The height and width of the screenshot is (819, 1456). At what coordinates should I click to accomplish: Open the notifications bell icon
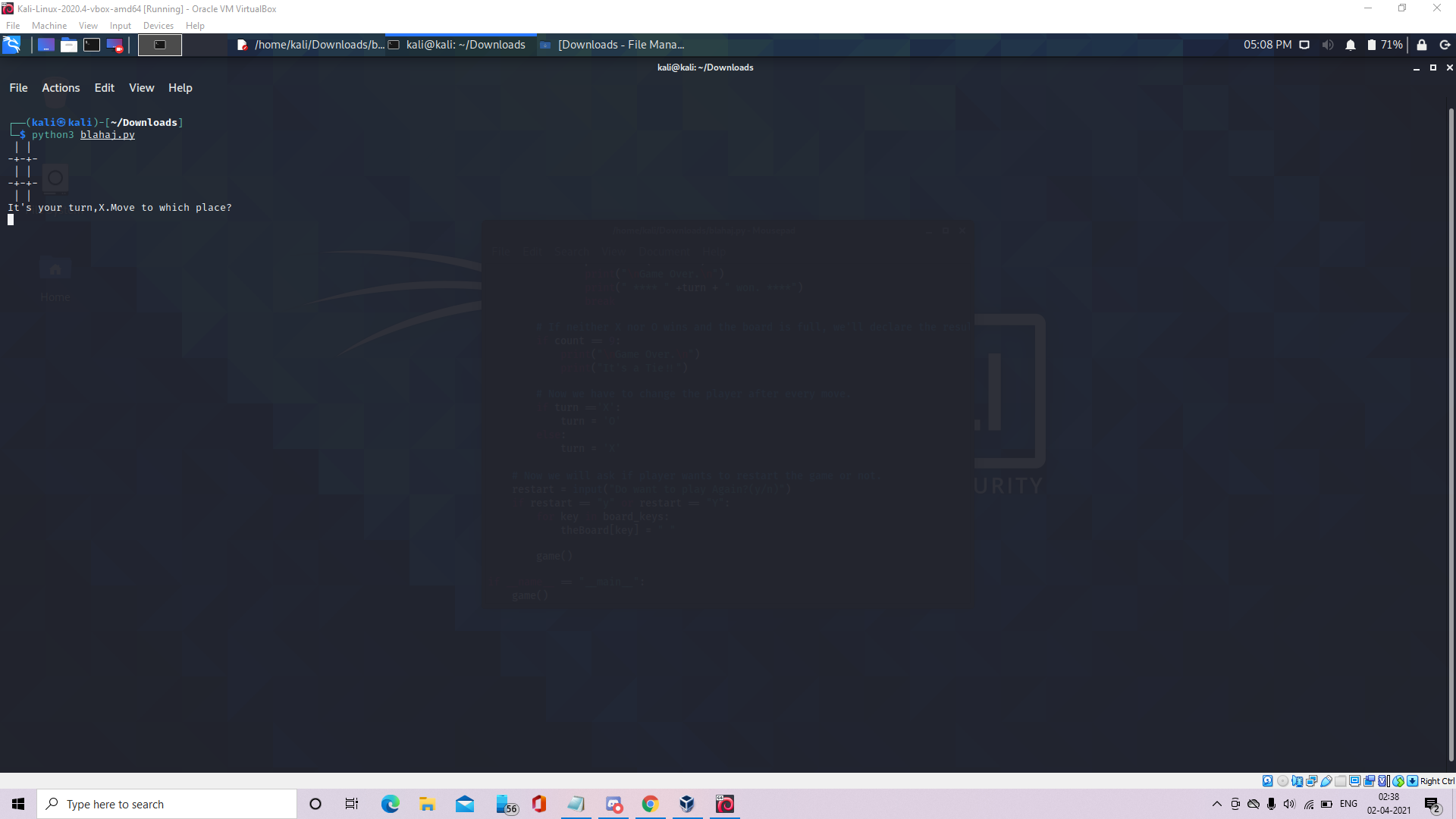(x=1351, y=45)
